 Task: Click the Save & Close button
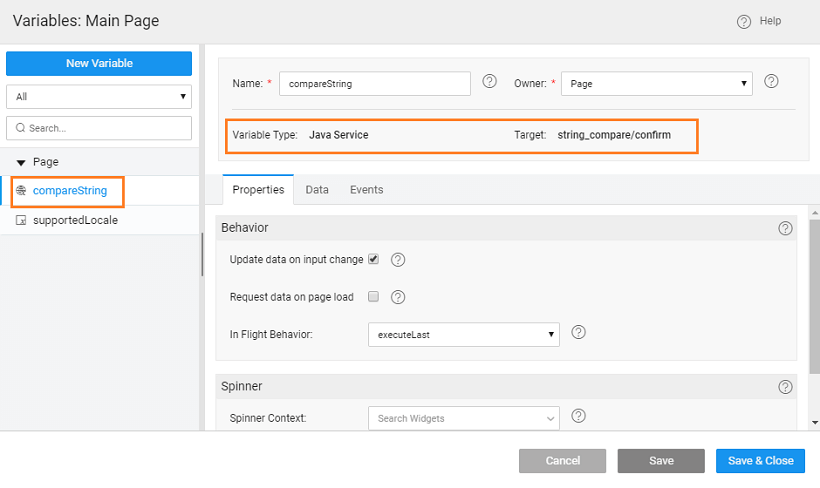tap(760, 461)
